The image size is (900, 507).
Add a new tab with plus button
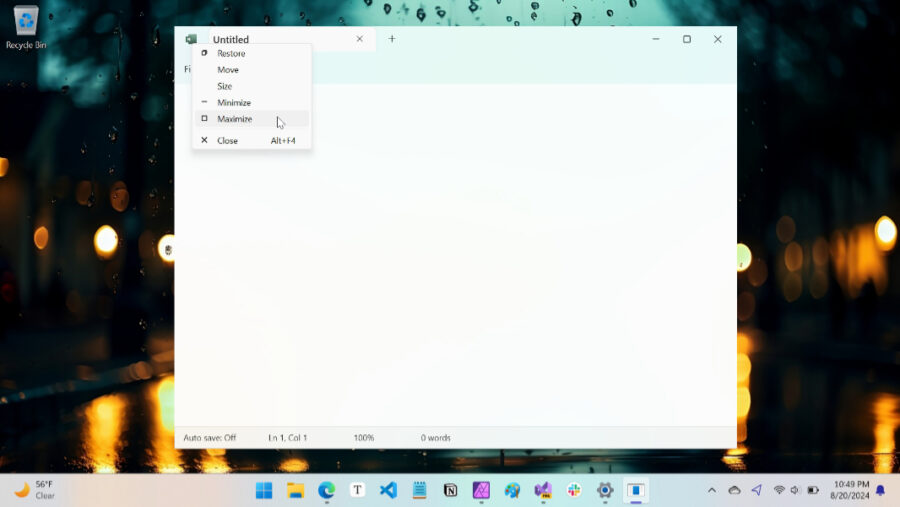coord(392,39)
